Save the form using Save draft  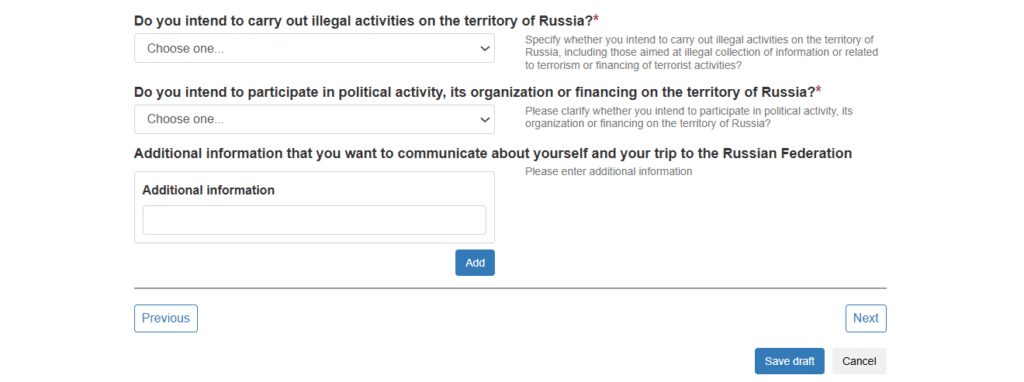click(790, 361)
